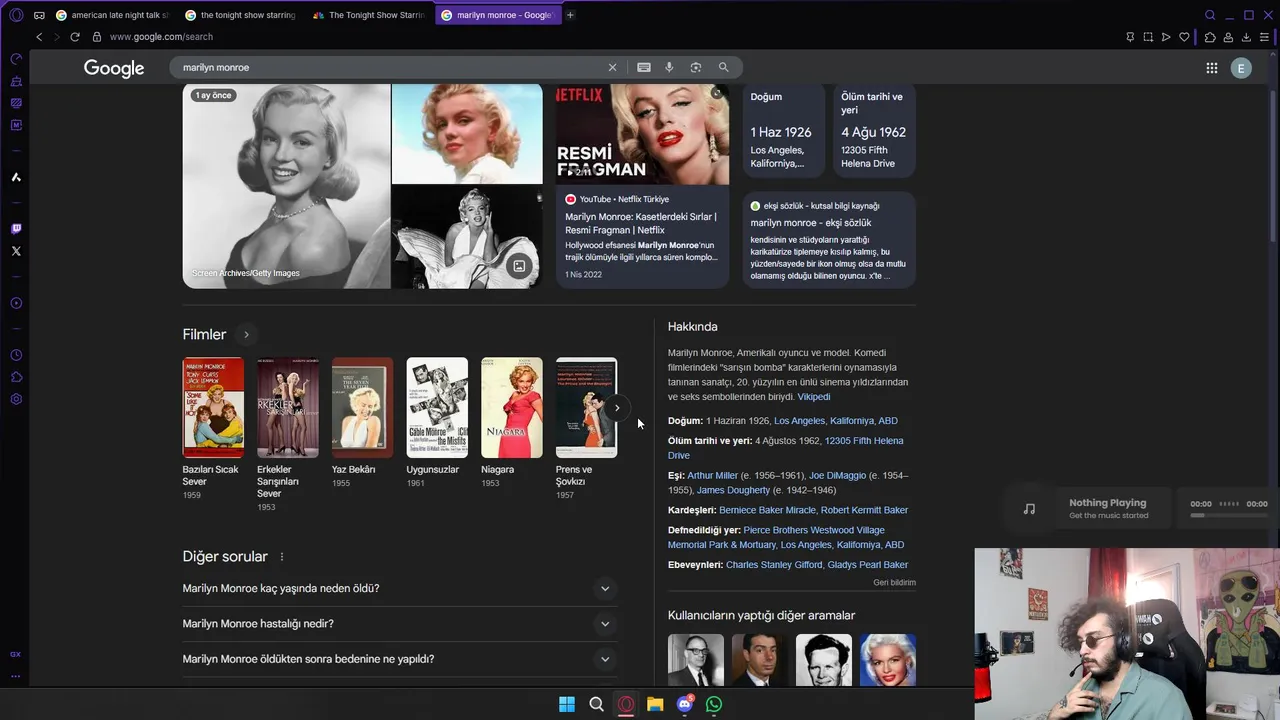
Task: Open X (Twitter) sidebar panel
Action: coord(16,251)
